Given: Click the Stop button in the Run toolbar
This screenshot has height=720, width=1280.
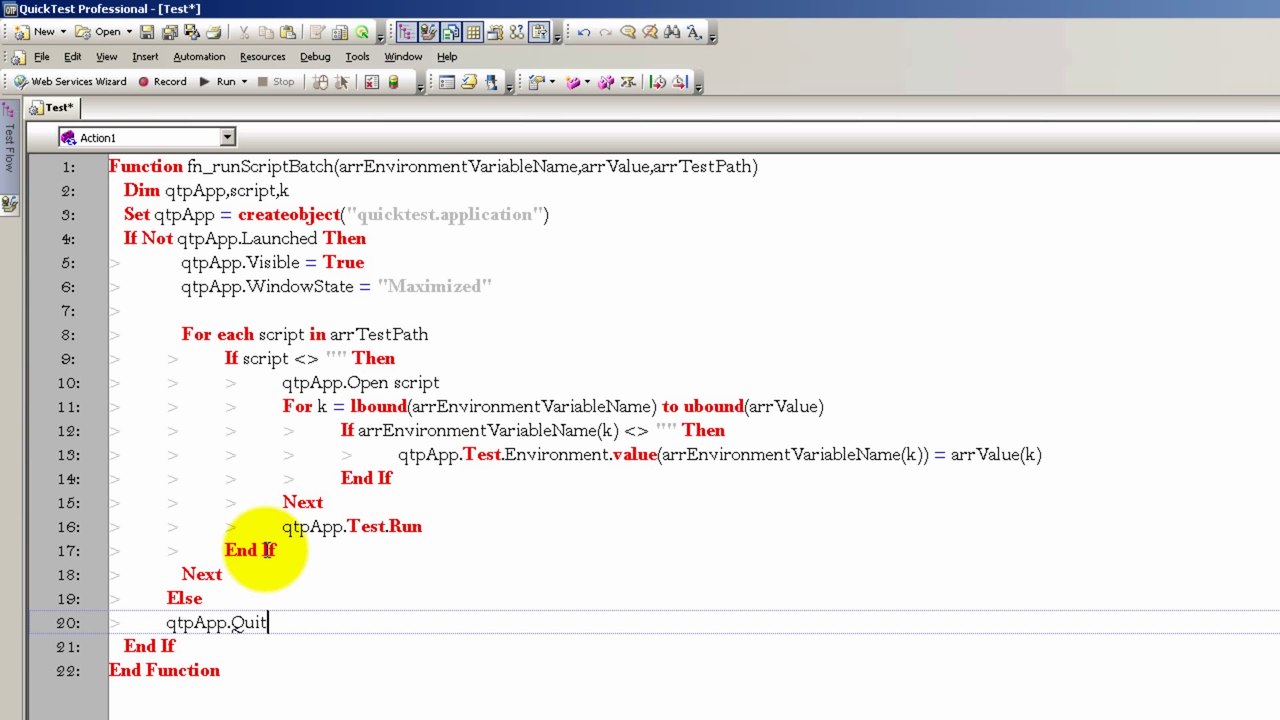Looking at the screenshot, I should coord(276,82).
